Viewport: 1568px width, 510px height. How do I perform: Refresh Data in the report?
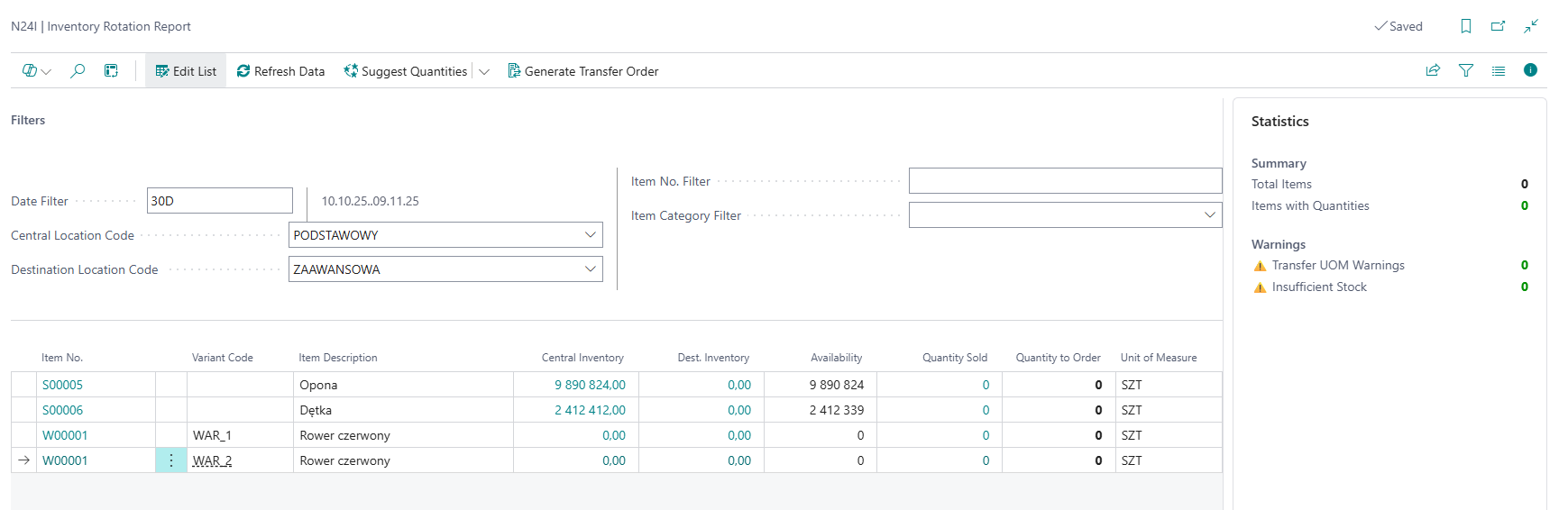[x=280, y=71]
